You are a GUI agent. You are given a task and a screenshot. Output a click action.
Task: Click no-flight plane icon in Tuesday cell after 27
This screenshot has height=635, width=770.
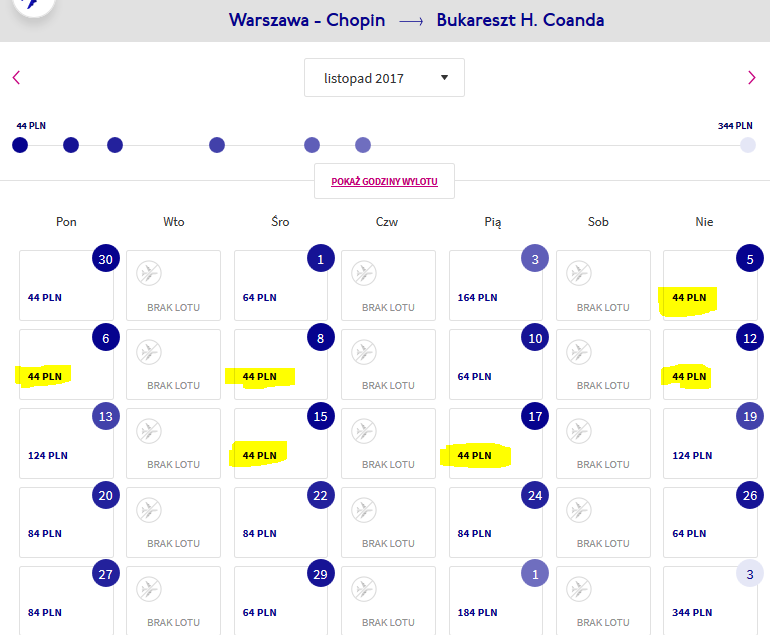coord(149,589)
